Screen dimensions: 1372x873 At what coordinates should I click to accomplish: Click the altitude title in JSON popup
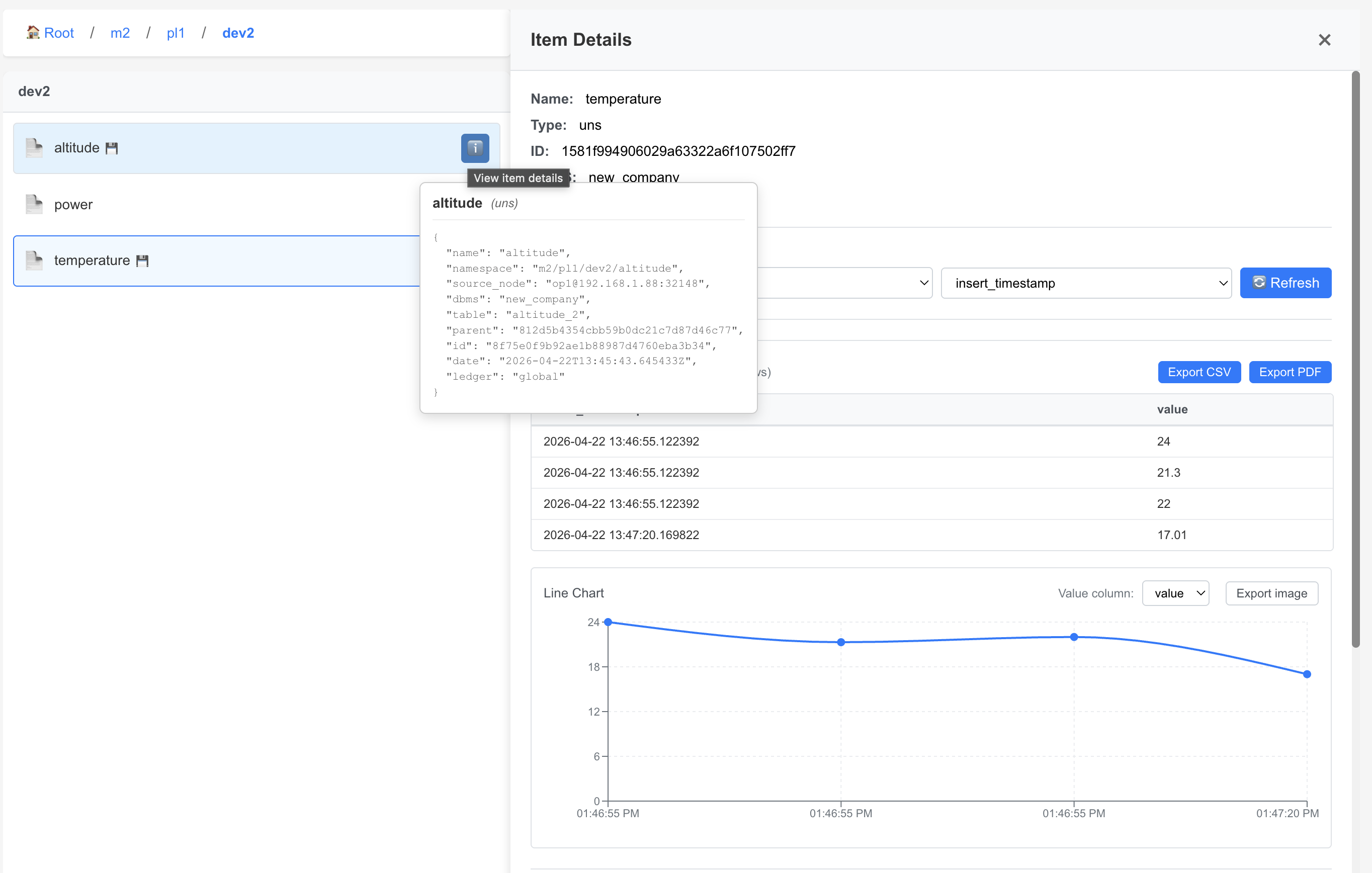tap(457, 203)
